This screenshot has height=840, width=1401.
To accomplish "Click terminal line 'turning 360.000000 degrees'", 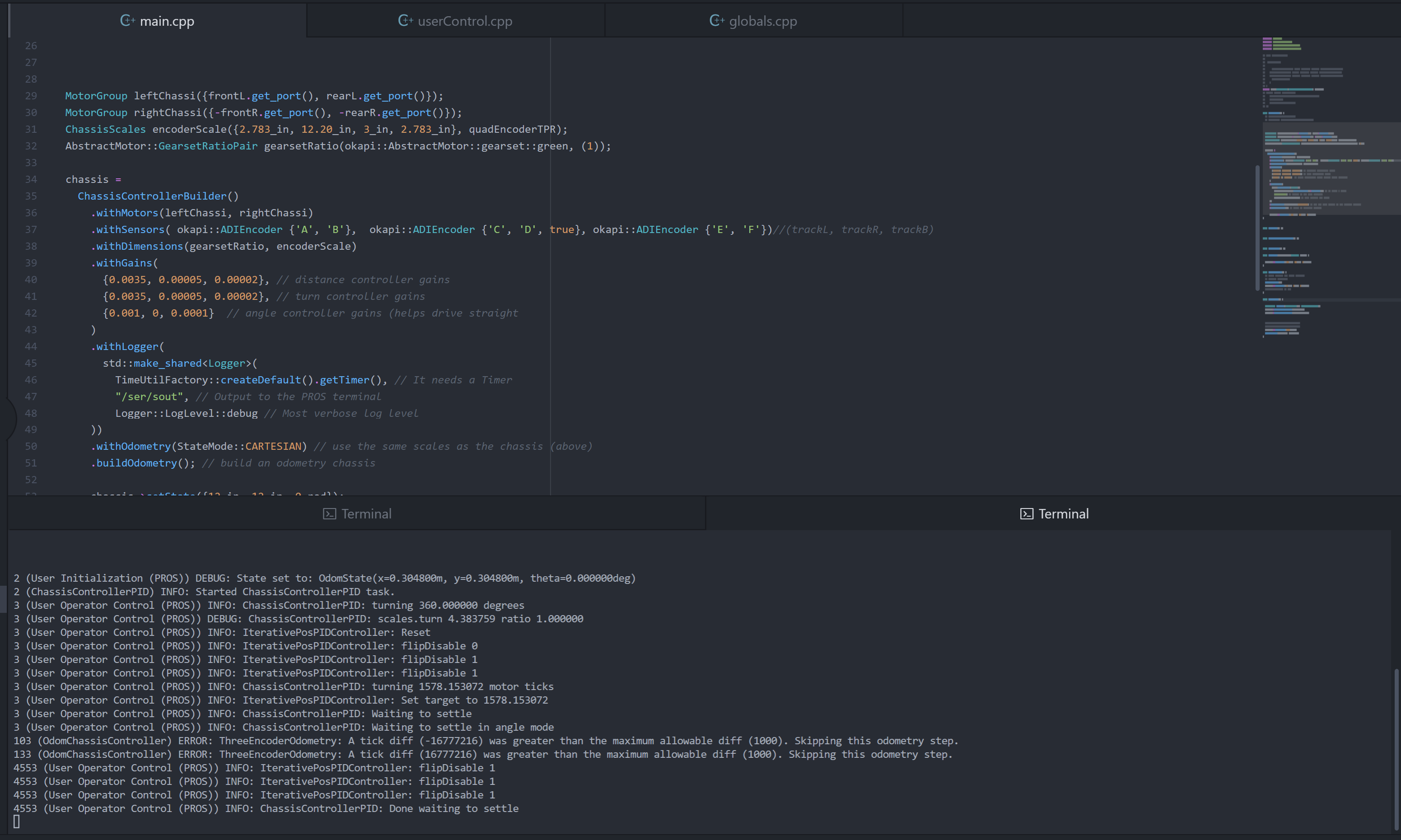I will tap(269, 605).
